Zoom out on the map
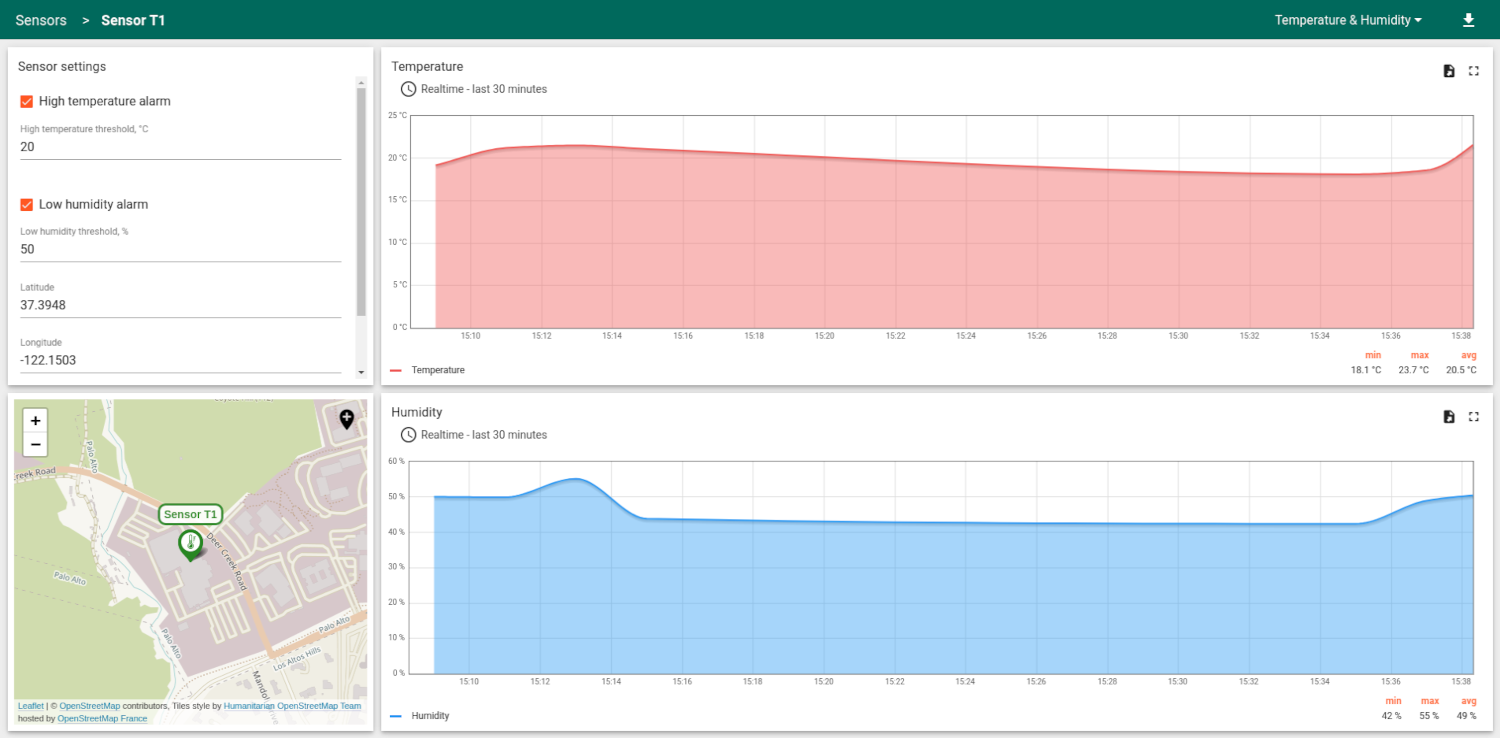The image size is (1500, 738). coord(35,445)
